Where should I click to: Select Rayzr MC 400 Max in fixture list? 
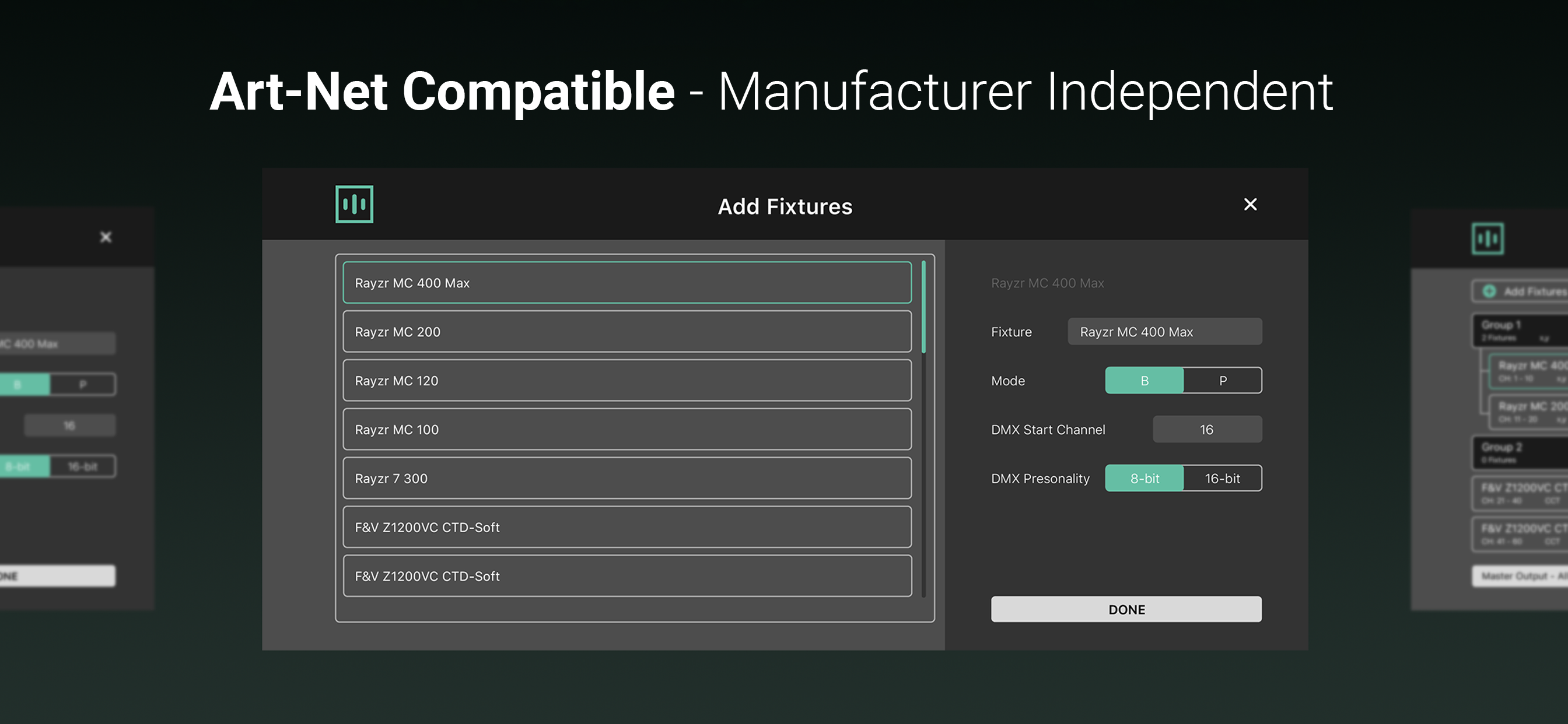pos(627,283)
